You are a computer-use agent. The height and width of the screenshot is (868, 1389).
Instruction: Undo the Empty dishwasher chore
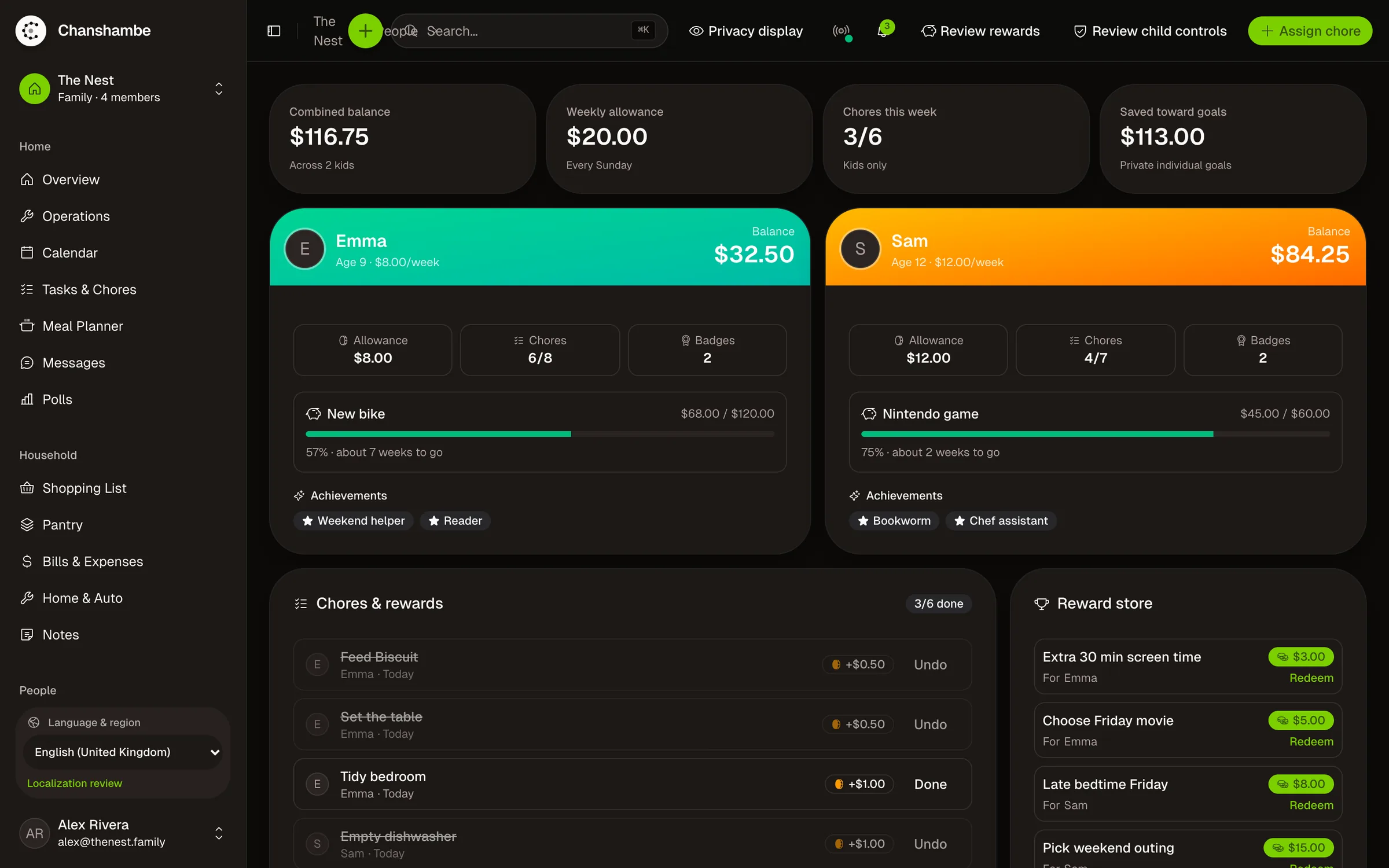930,844
